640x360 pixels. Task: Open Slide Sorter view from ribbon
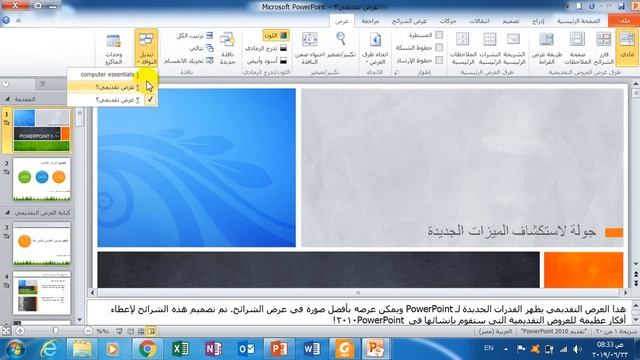[x=603, y=48]
